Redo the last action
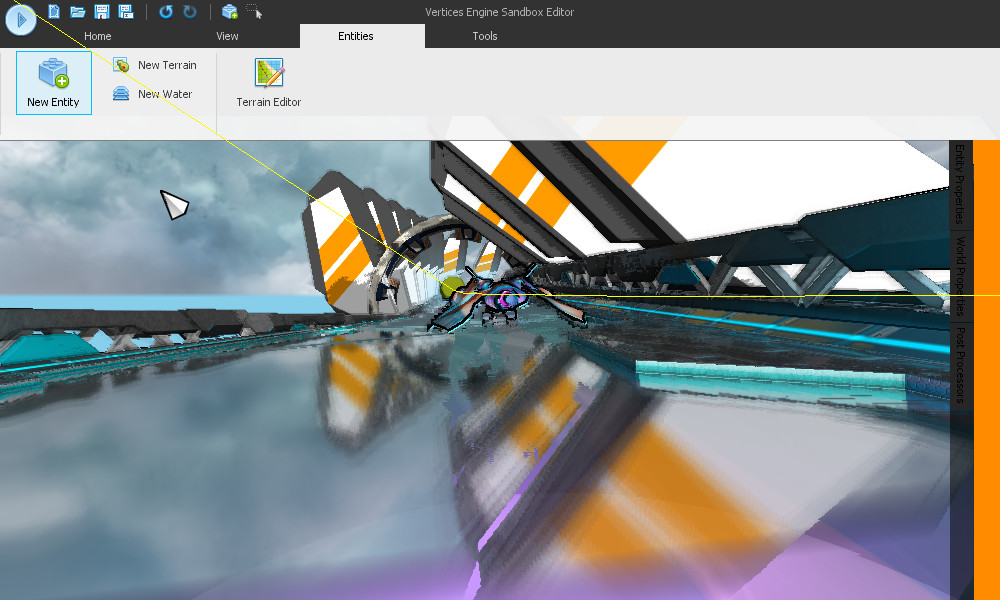 click(189, 11)
